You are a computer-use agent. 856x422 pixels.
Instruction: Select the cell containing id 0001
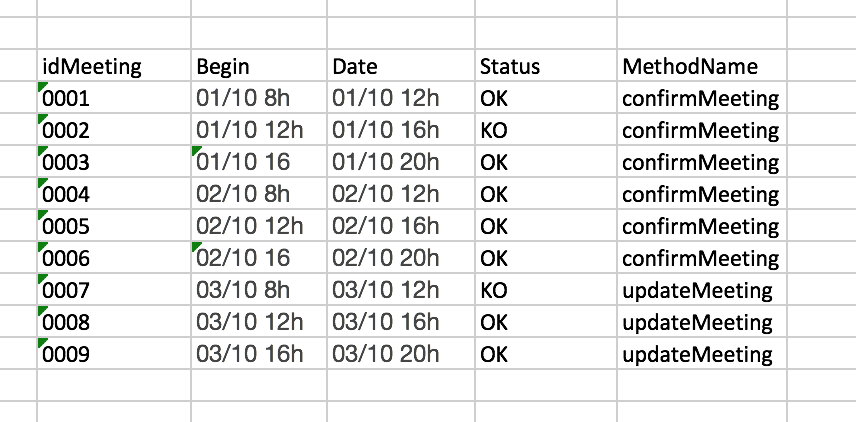coord(66,99)
